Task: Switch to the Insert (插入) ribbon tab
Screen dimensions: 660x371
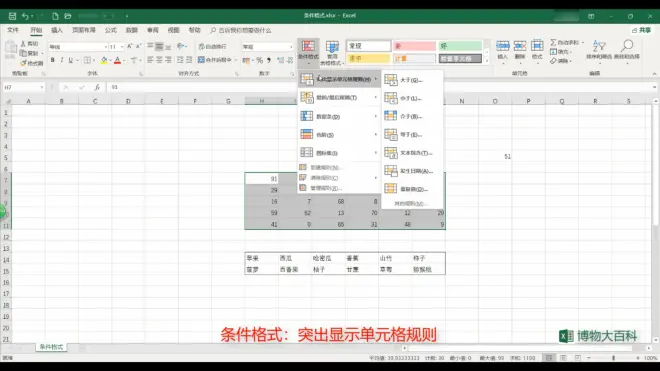Action: 57,30
